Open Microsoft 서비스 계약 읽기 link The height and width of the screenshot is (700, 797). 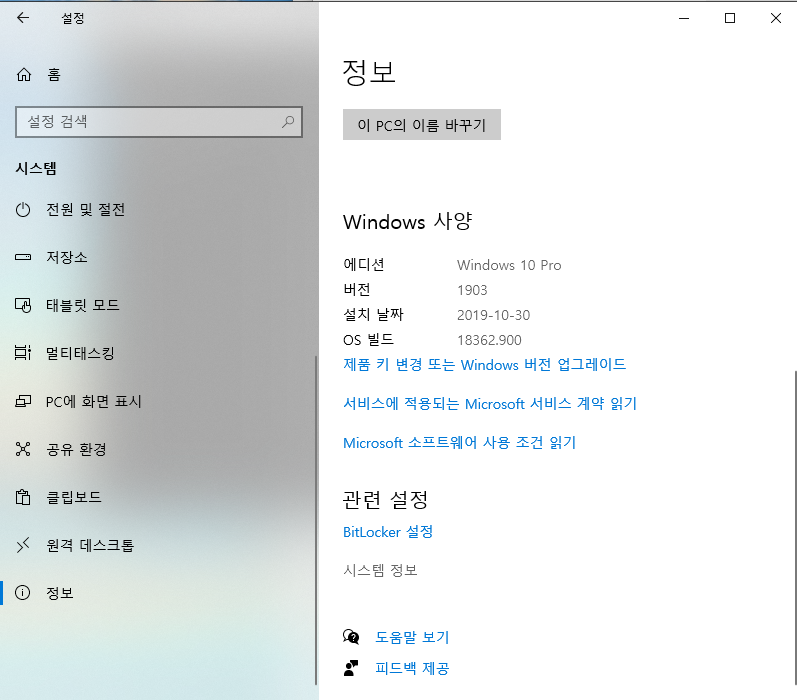click(489, 404)
